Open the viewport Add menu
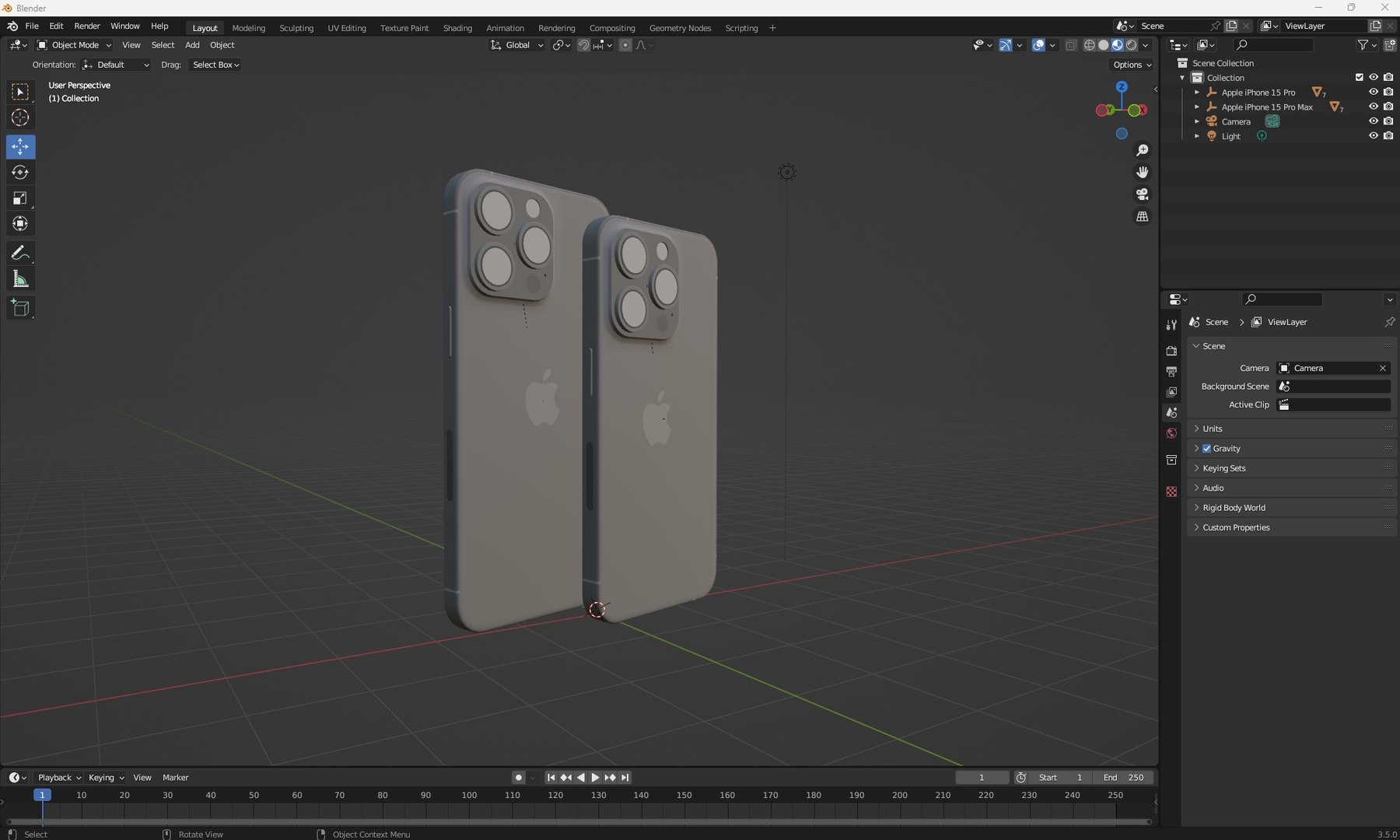This screenshot has height=840, width=1400. pyautogui.click(x=192, y=45)
